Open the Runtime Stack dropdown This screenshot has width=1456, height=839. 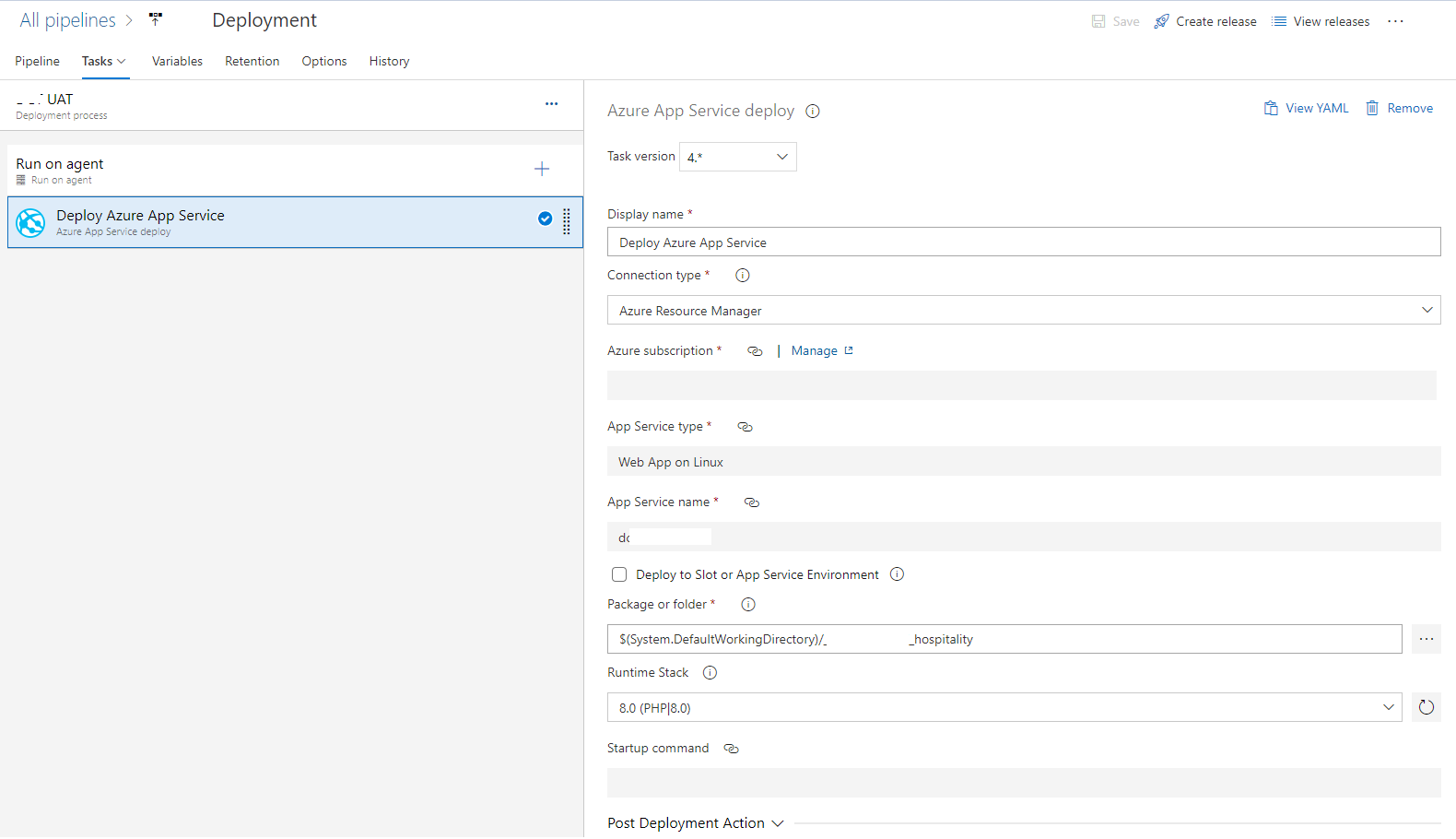point(1004,707)
